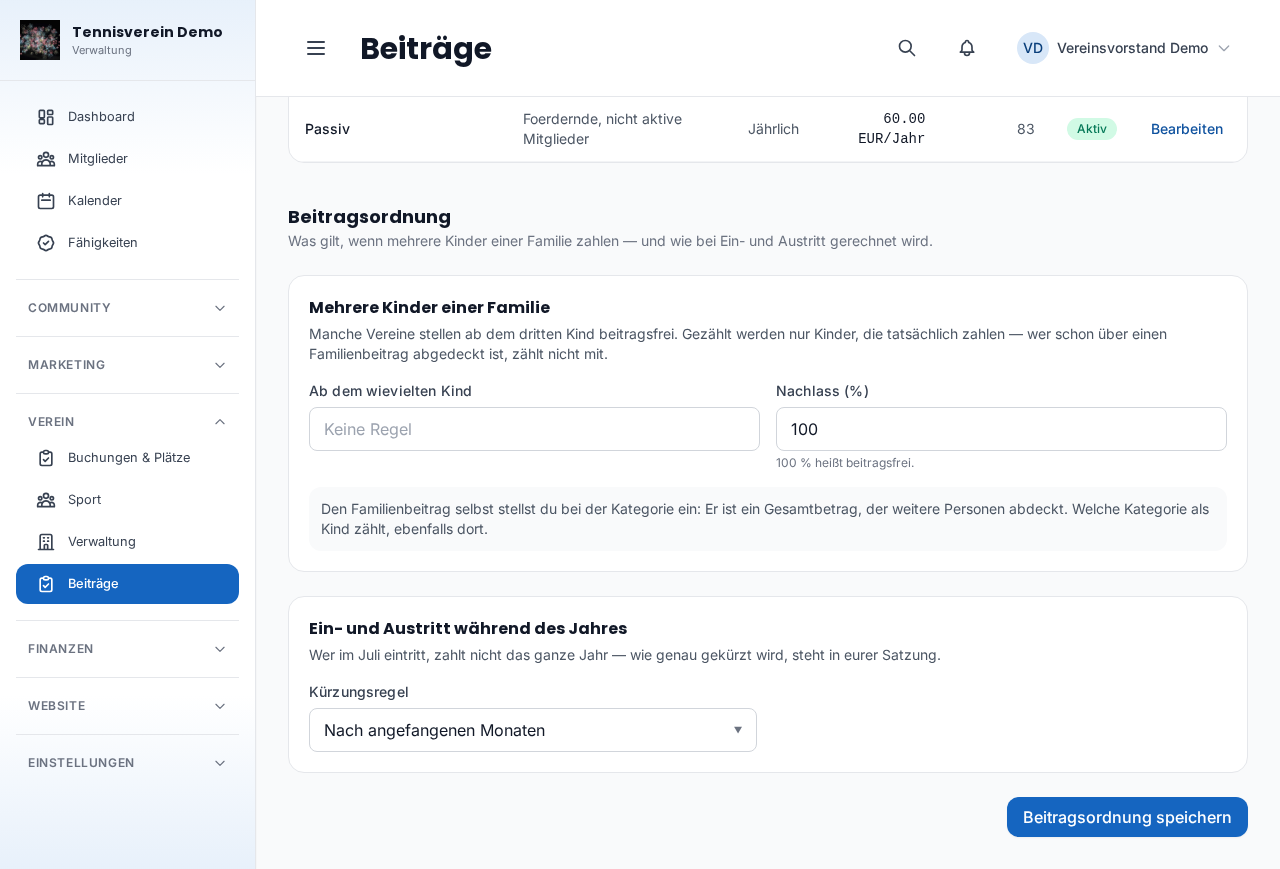Click the Verwaltung building icon
The image size is (1280, 869).
[46, 542]
